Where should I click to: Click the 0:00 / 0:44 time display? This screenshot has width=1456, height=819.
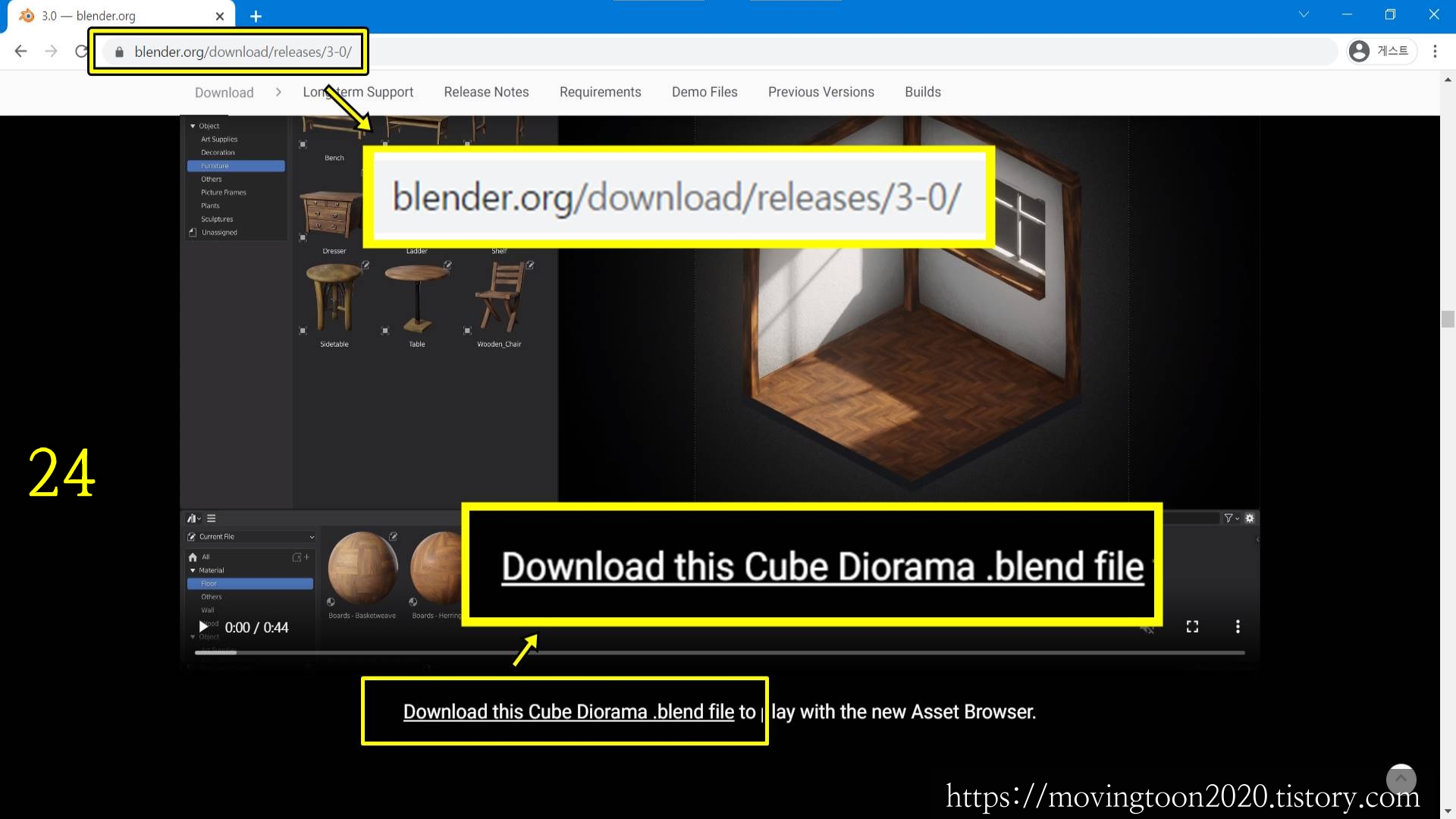pyautogui.click(x=256, y=627)
